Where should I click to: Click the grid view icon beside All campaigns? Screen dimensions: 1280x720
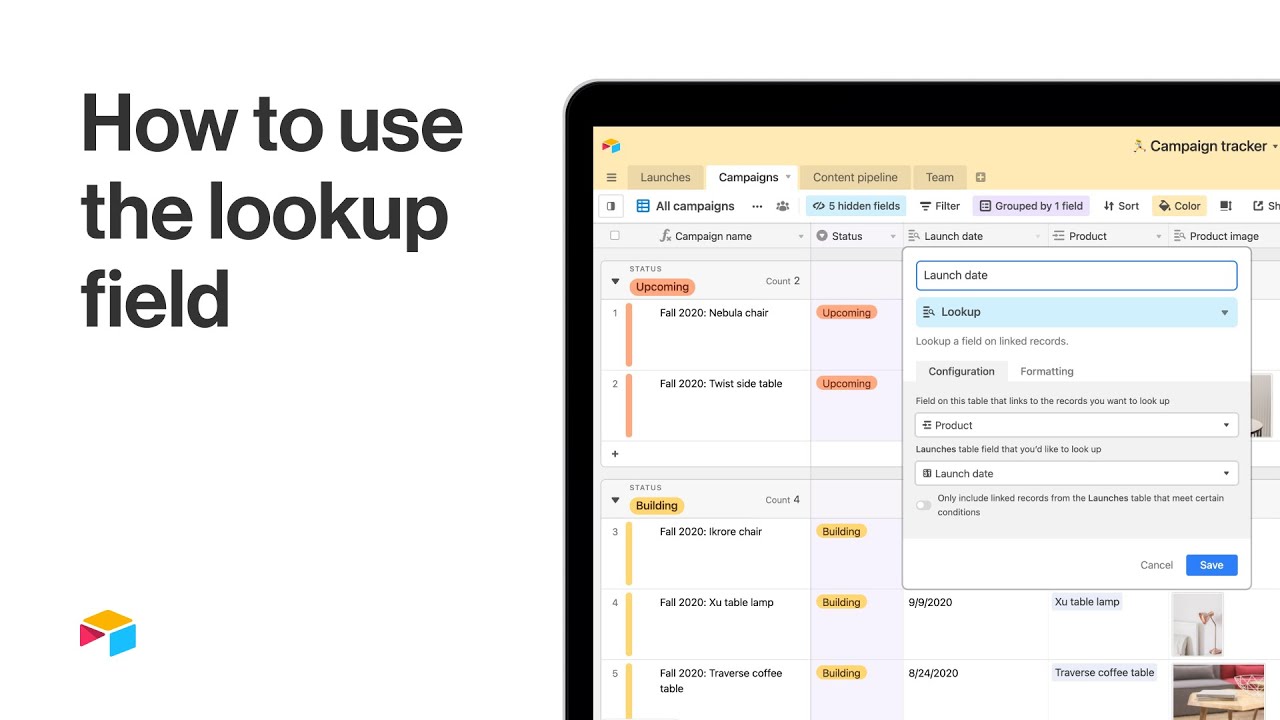(x=643, y=206)
